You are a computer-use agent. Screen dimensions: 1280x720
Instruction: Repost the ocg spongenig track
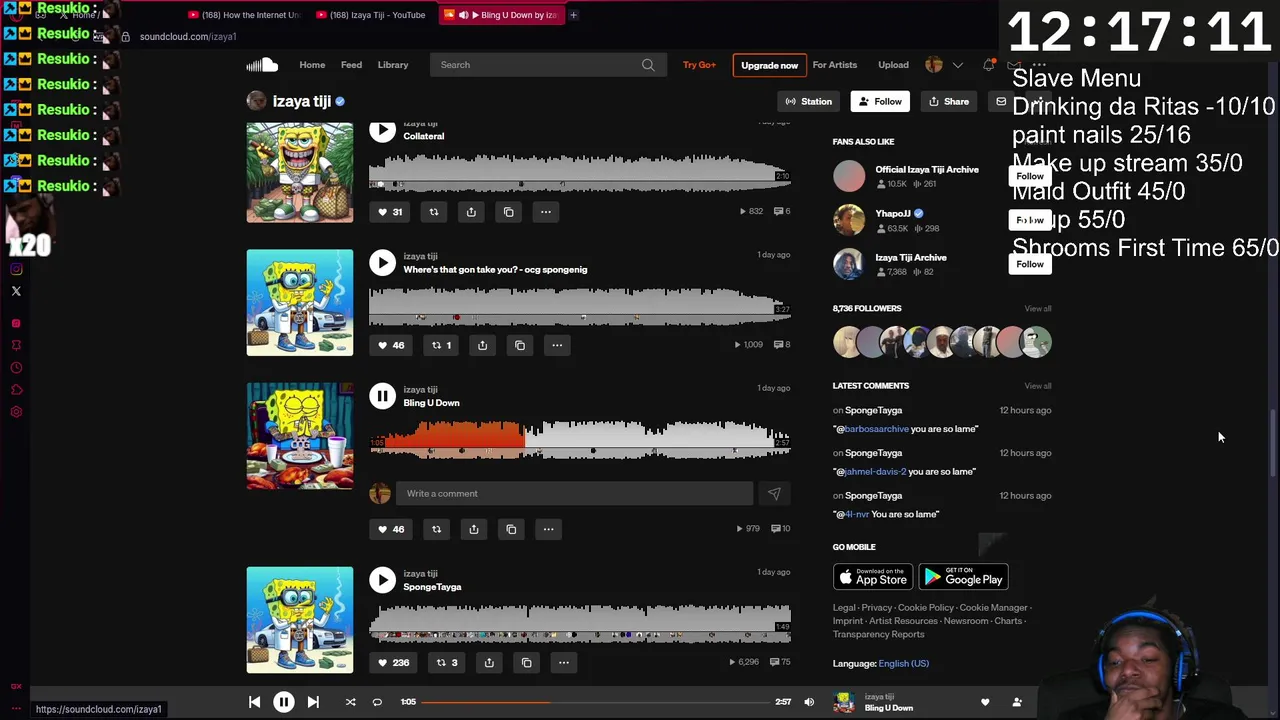point(441,345)
